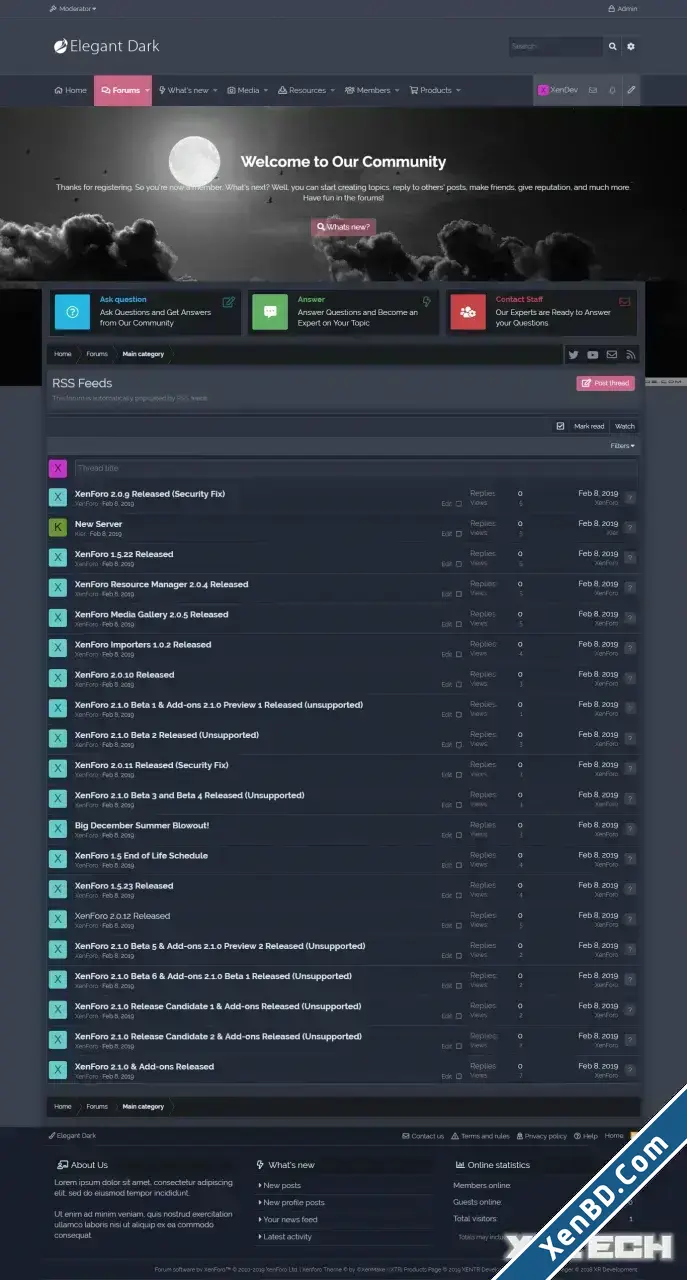Click avatar beside XenForo 1.5.23 Released
Screen dimensions: 687x1280
click(58, 890)
